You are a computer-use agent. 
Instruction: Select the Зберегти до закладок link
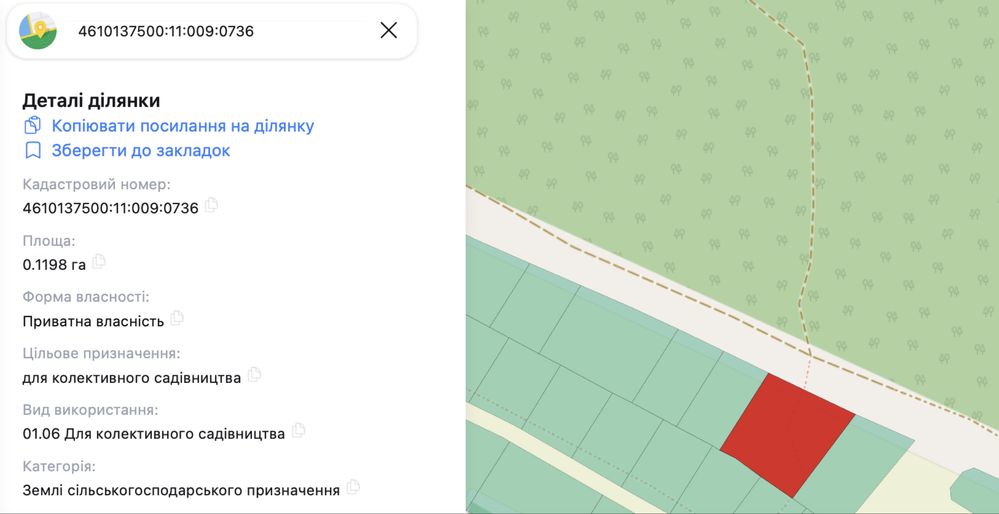(x=141, y=150)
